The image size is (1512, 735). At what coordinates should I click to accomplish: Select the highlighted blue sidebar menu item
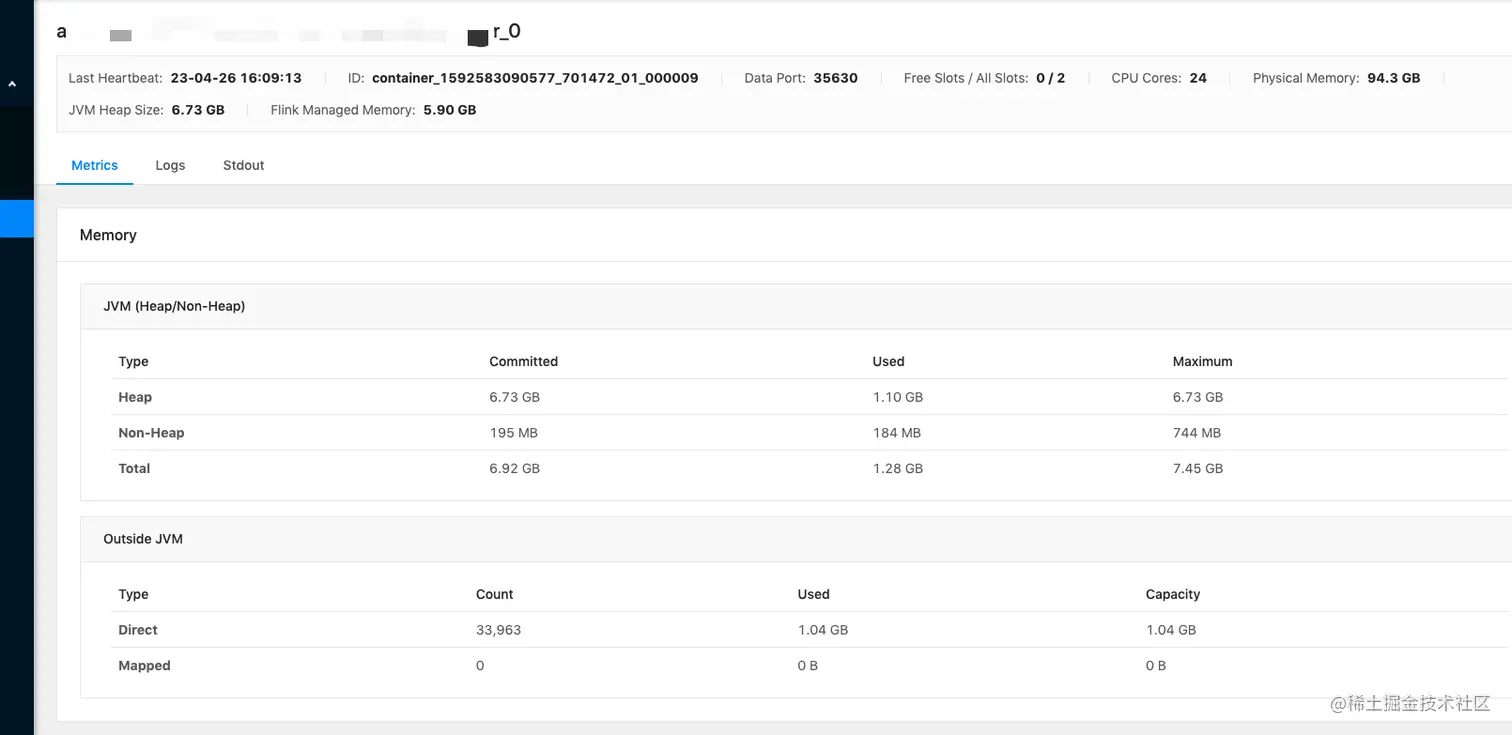coord(16,219)
